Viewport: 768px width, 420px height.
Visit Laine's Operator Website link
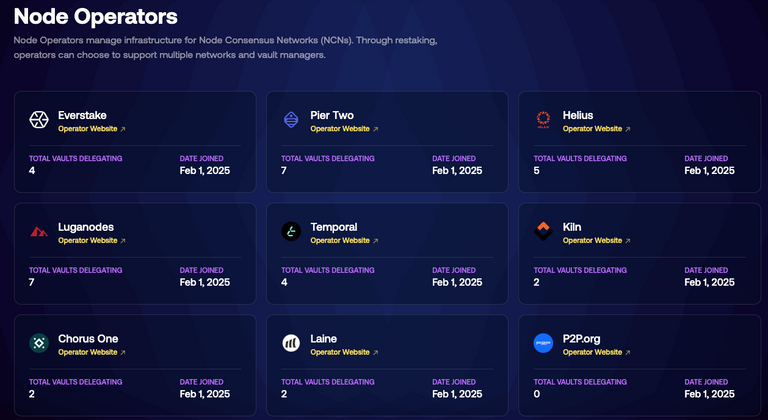[343, 353]
